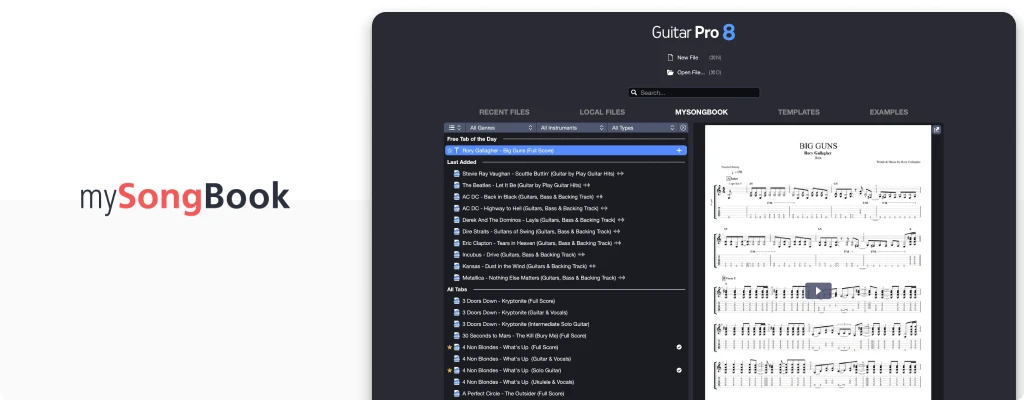Select Rory Gallagher - Big Guns (Full Score)
The width and height of the screenshot is (1024, 400).
pos(566,150)
